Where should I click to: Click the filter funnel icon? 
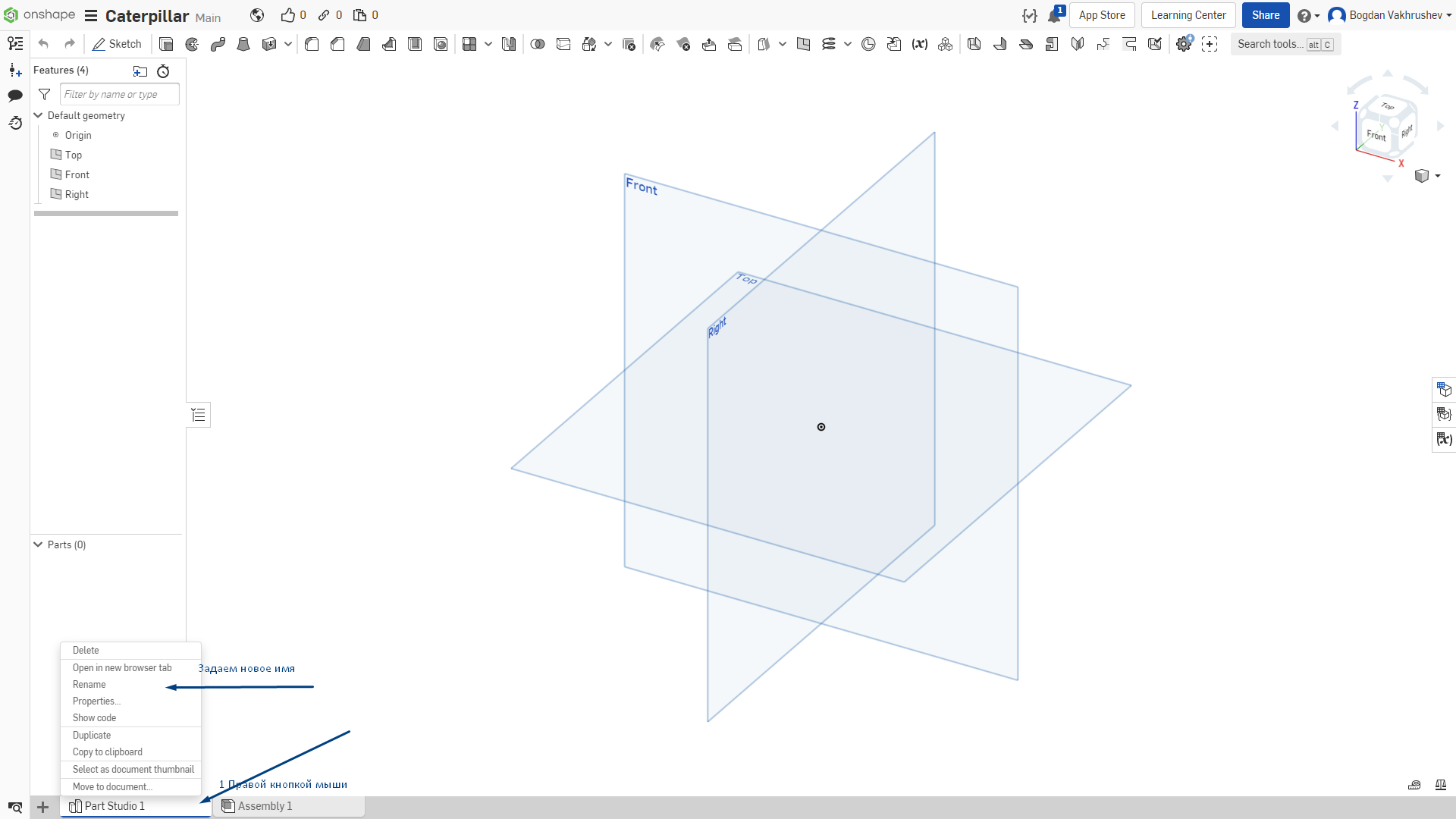(45, 94)
